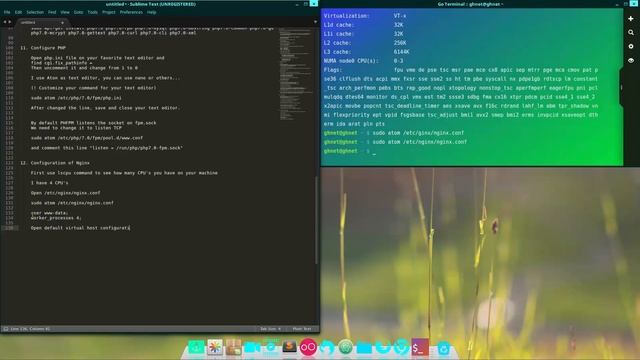
Task: Open the View menu
Action: tap(65, 12)
